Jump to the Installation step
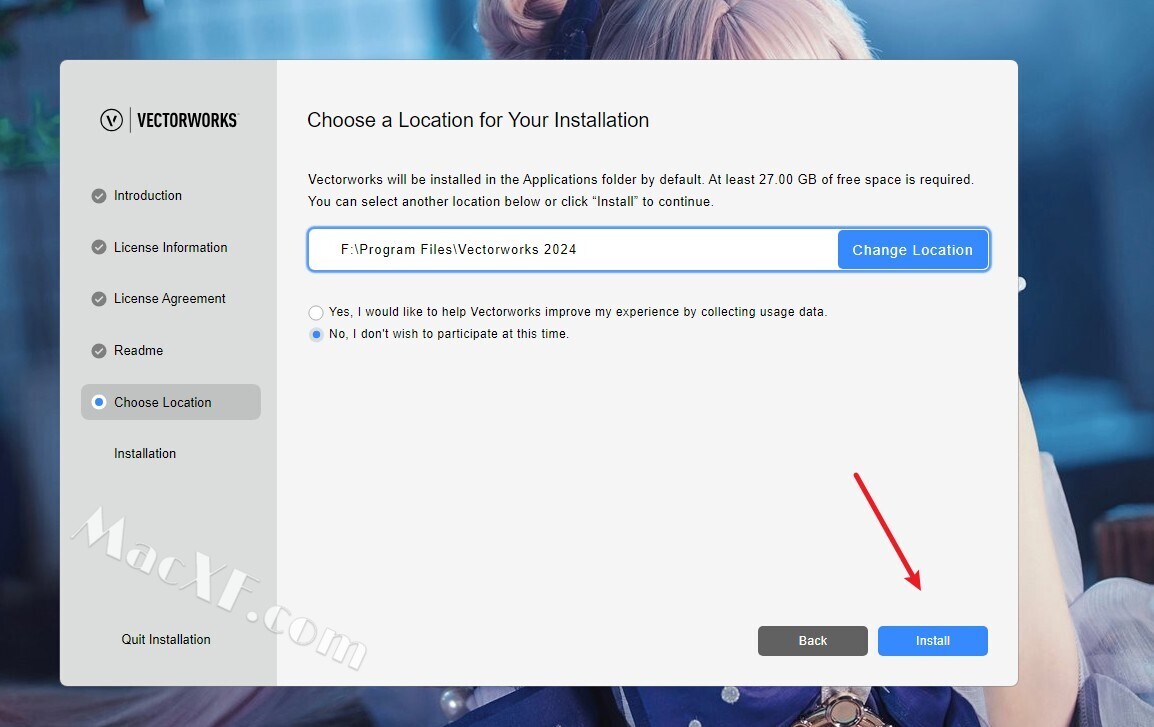 pyautogui.click(x=145, y=453)
